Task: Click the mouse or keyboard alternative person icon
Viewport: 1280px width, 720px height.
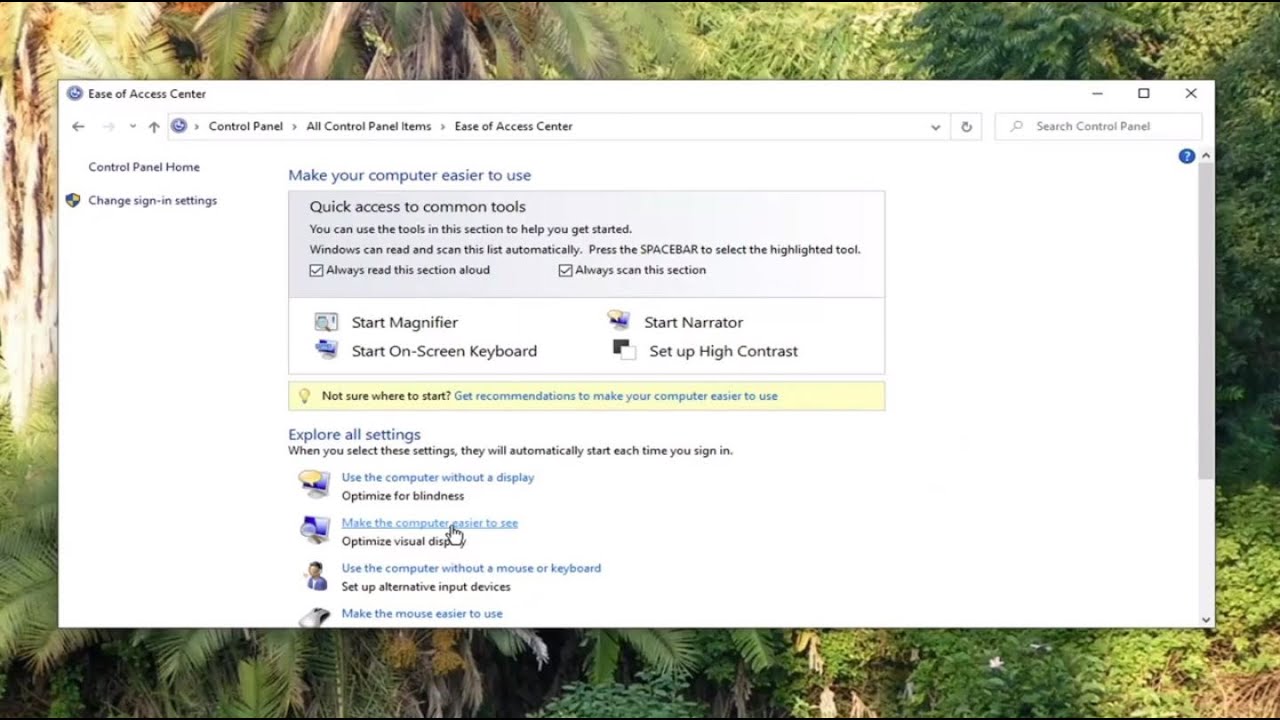Action: coord(316,576)
